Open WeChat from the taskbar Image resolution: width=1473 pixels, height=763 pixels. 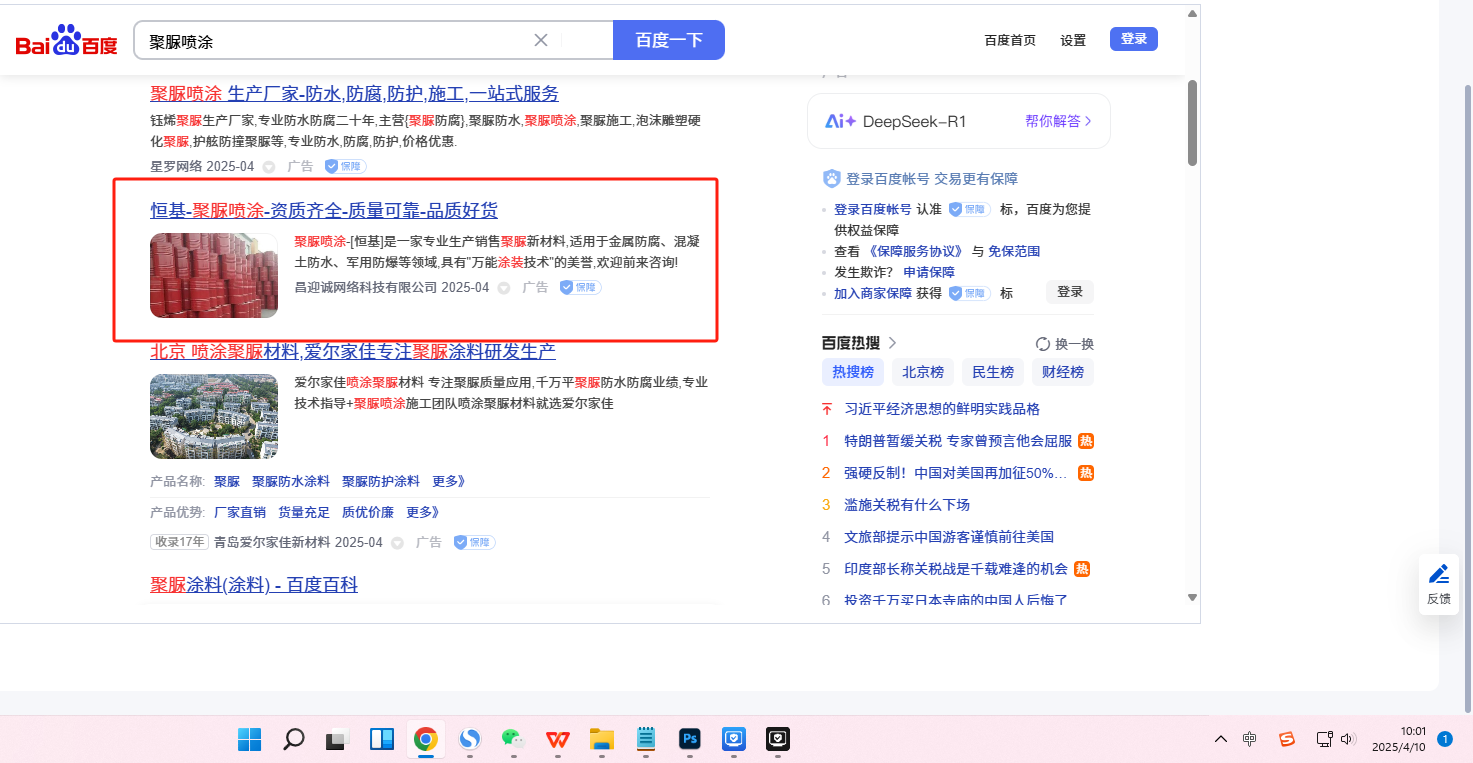(x=513, y=739)
